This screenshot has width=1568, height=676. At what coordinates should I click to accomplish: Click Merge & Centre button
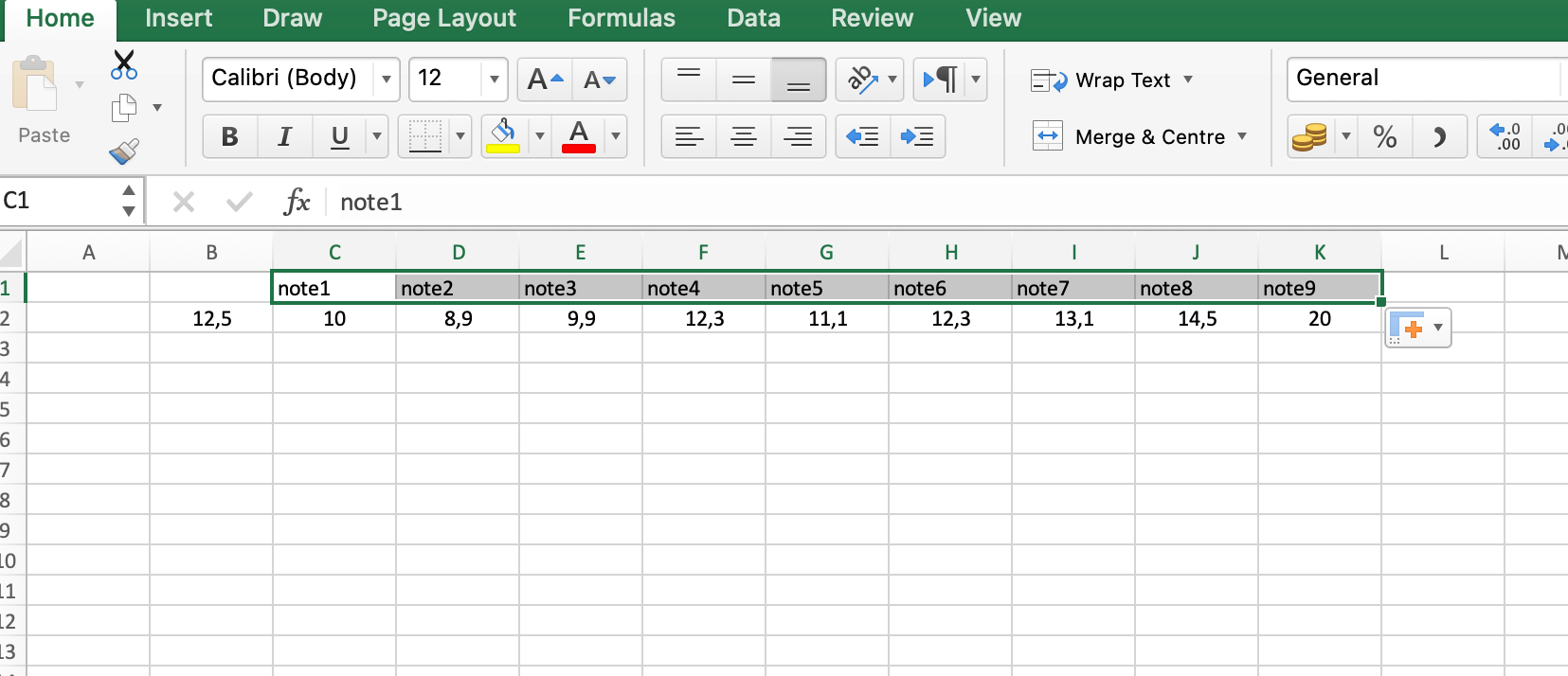[x=1128, y=137]
